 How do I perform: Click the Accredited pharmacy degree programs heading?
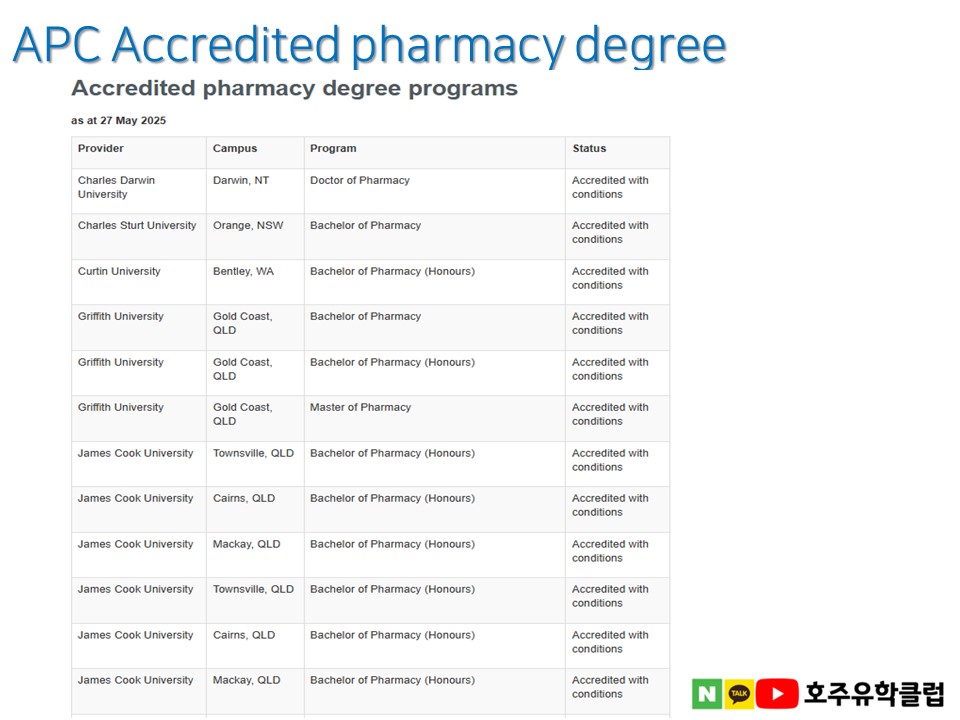tap(294, 89)
